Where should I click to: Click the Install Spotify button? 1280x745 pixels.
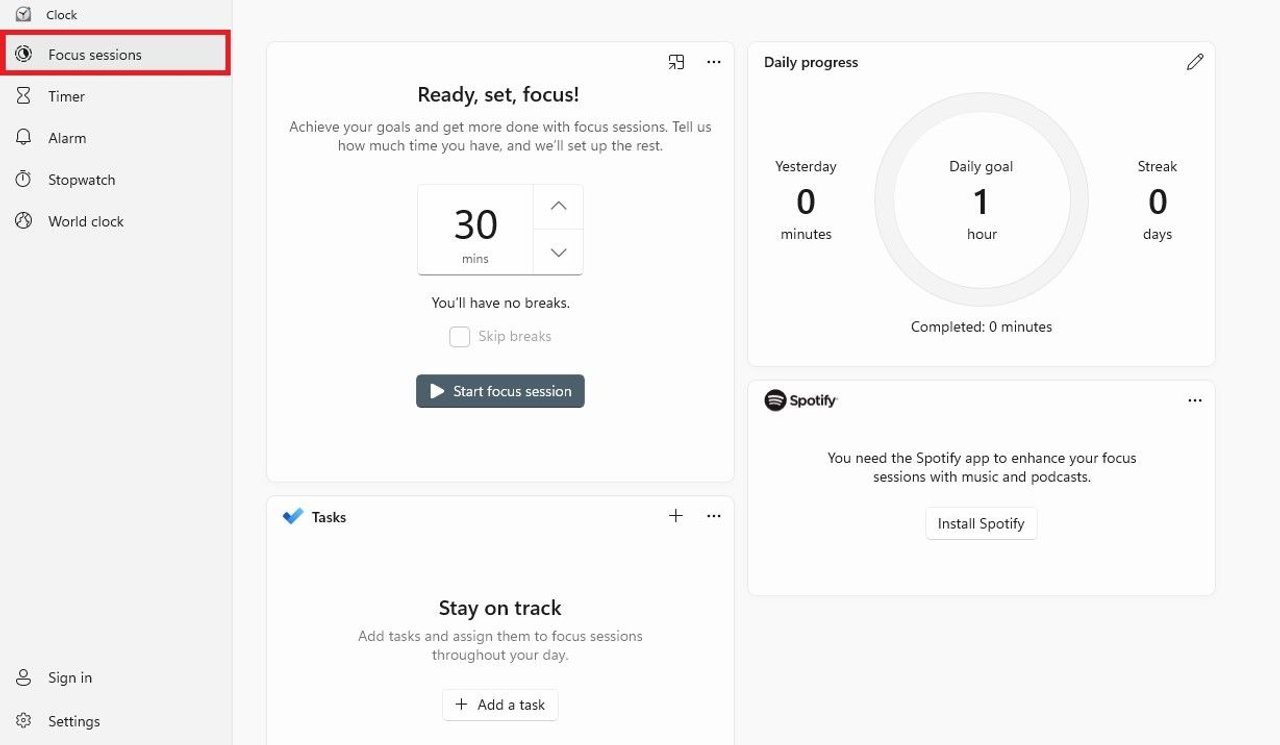point(981,523)
